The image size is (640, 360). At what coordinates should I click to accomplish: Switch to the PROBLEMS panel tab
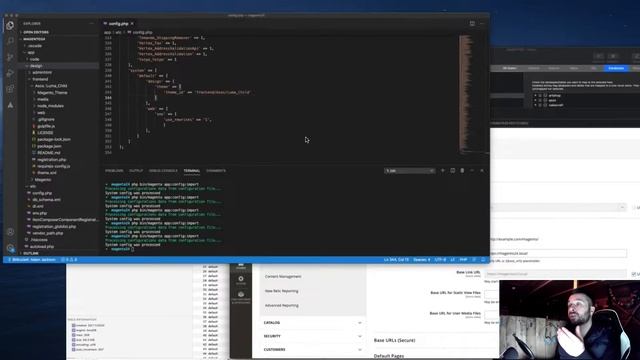click(x=114, y=171)
